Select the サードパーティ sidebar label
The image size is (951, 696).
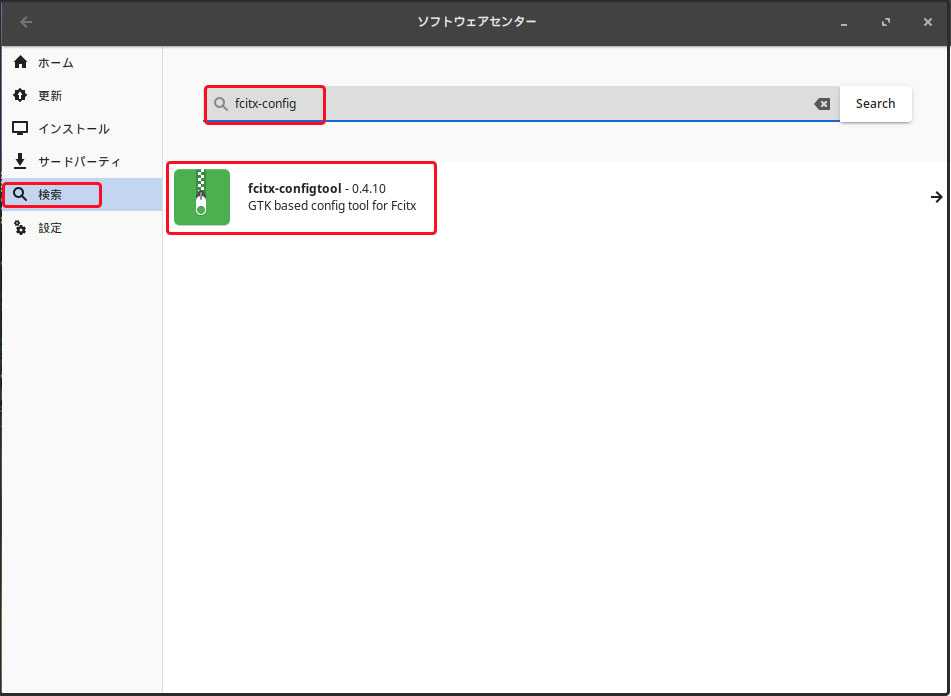[x=79, y=162]
